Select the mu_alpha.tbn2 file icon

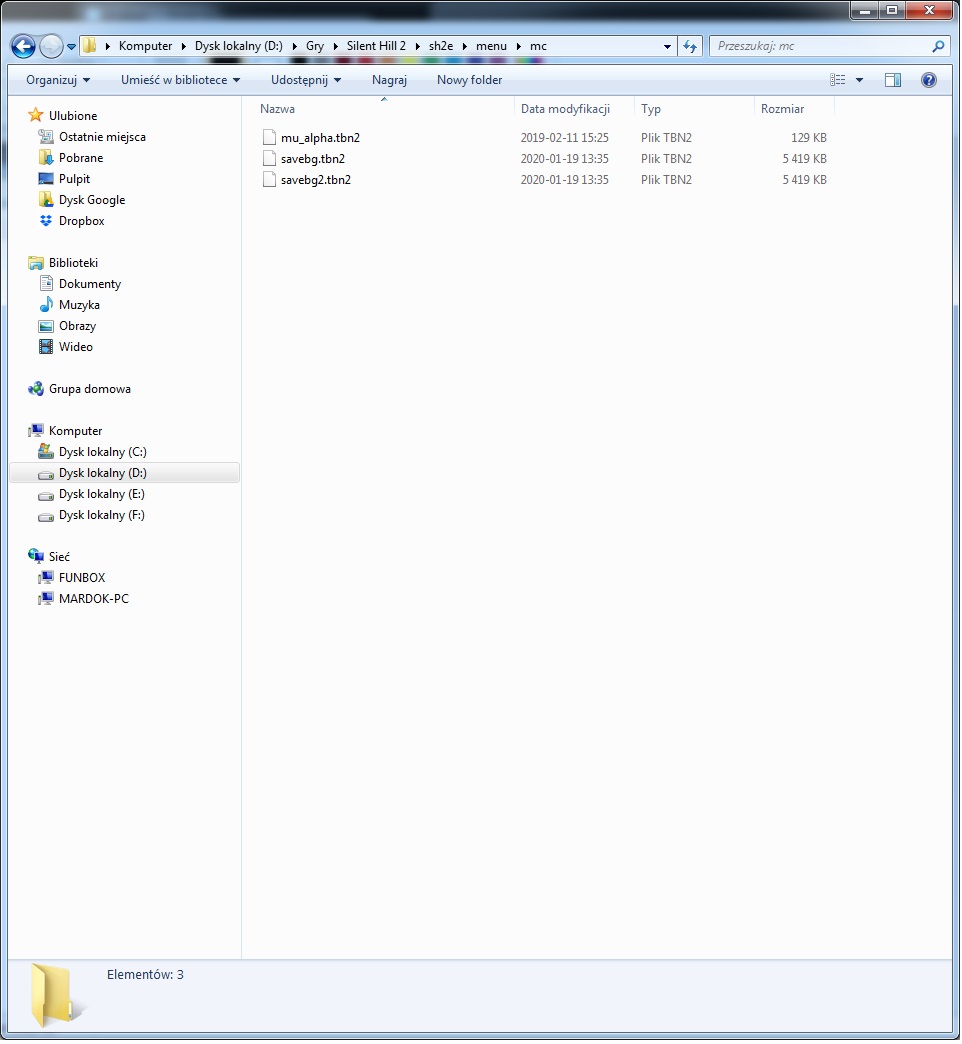point(269,138)
